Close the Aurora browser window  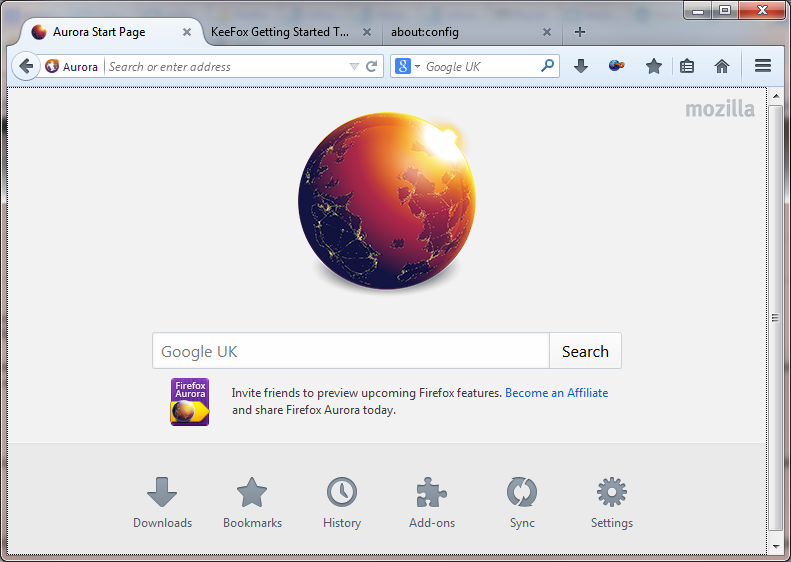(x=762, y=10)
